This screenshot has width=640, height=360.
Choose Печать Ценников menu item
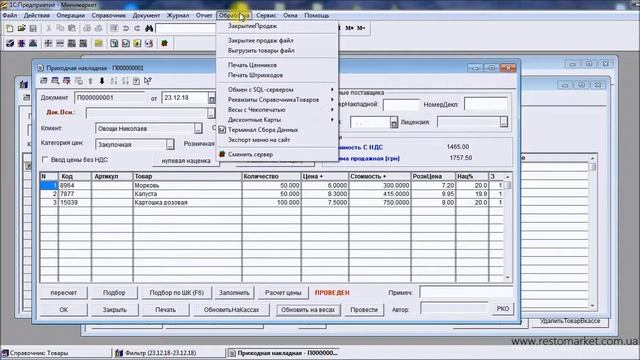pyautogui.click(x=252, y=65)
